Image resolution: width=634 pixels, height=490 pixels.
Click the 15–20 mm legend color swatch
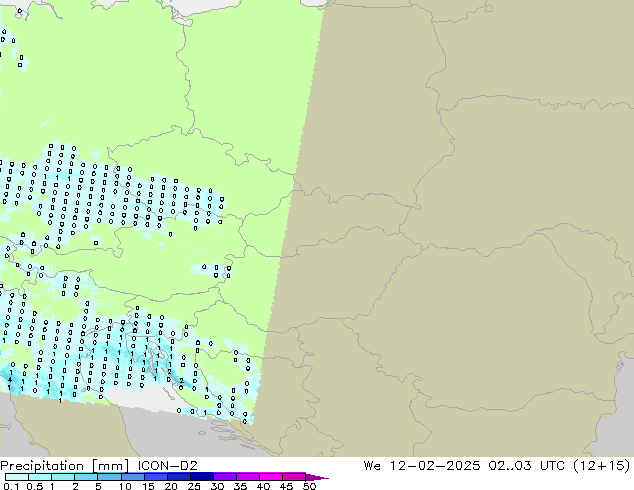click(x=155, y=477)
